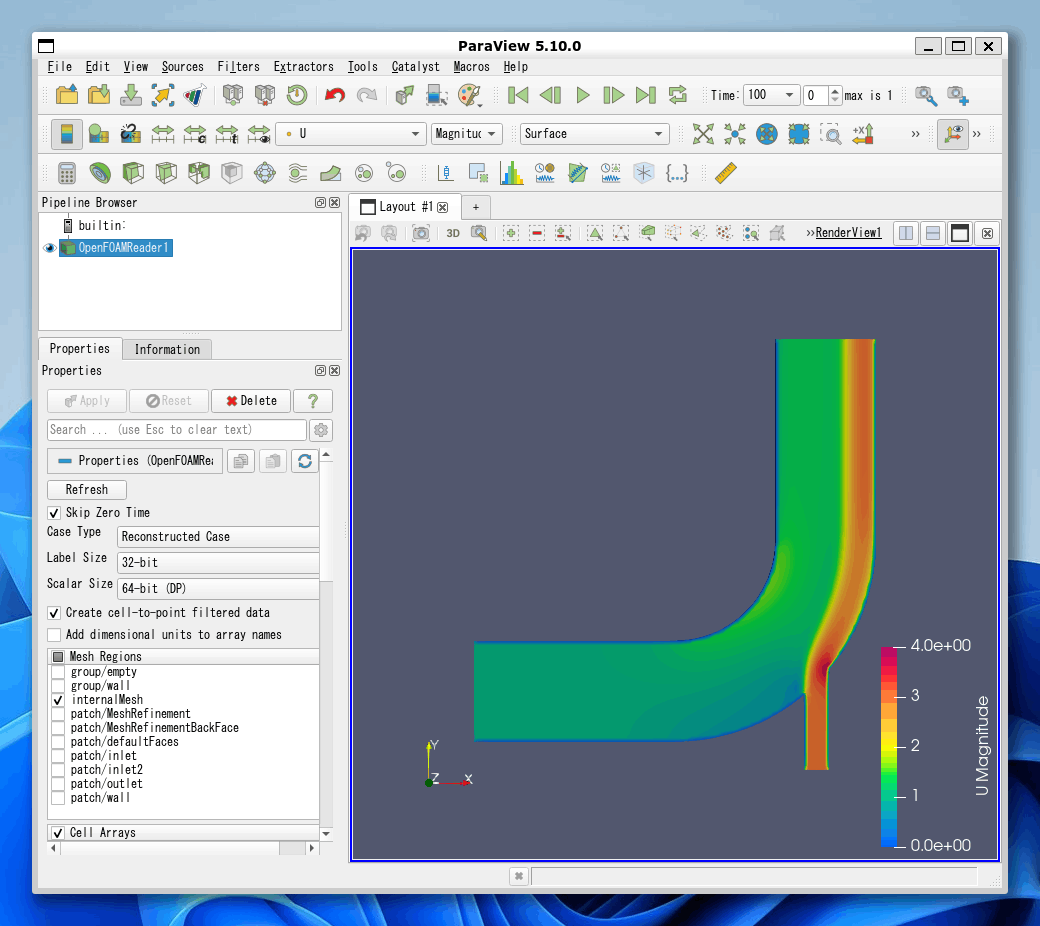Uncheck Skip Zero Time
The height and width of the screenshot is (926, 1040).
(54, 513)
